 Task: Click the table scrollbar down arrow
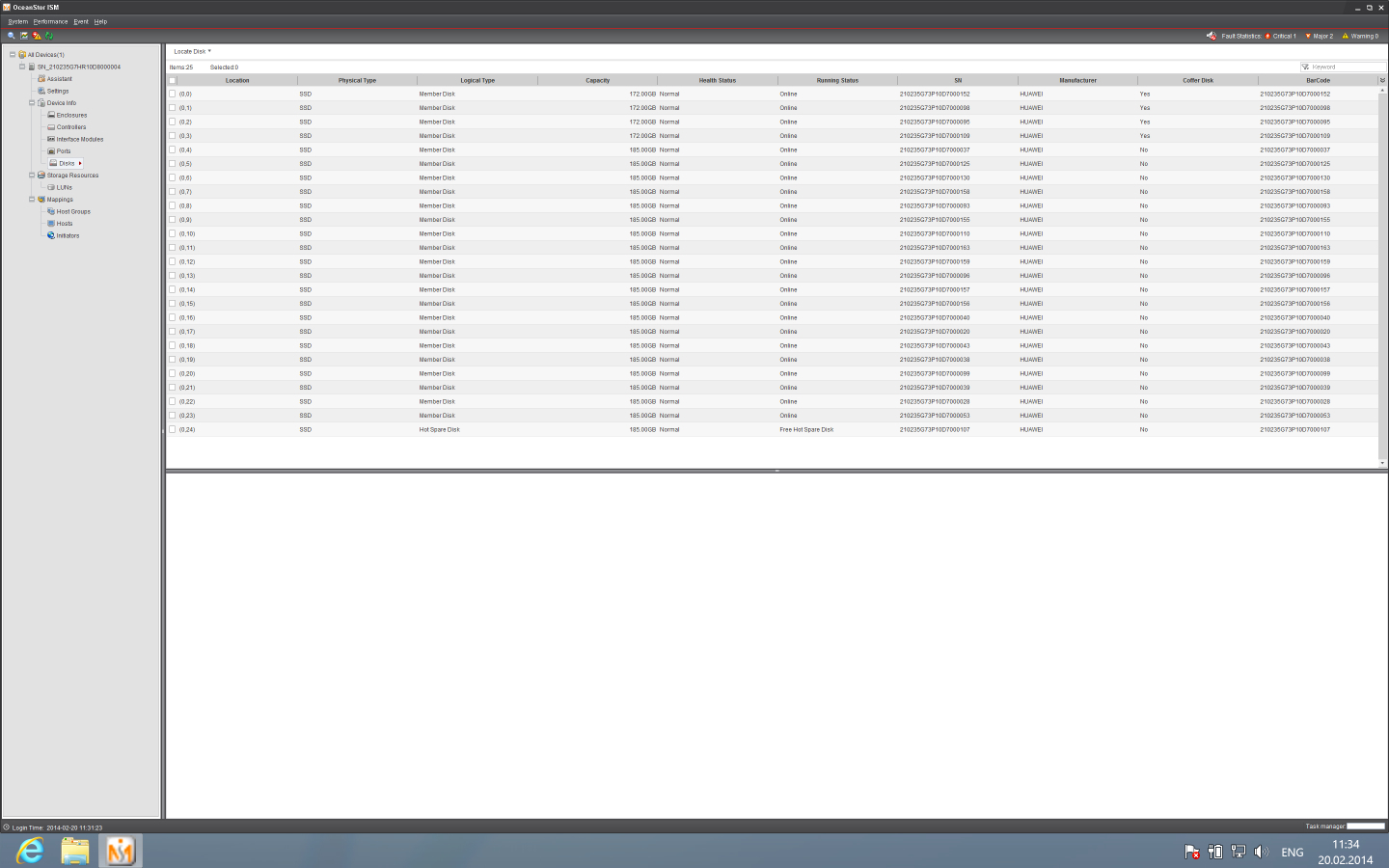[1382, 463]
